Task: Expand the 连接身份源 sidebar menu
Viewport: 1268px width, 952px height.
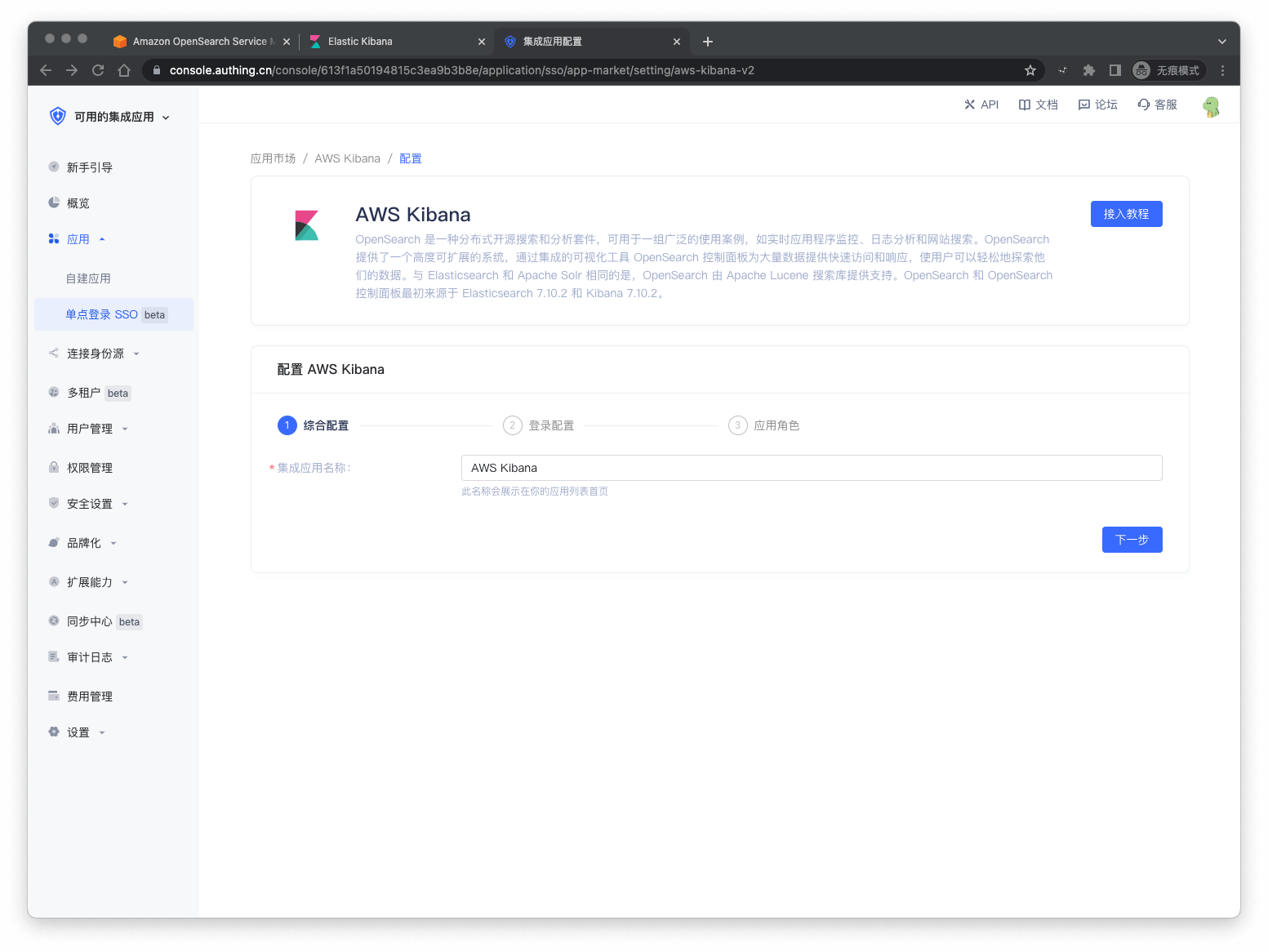Action: click(x=96, y=354)
